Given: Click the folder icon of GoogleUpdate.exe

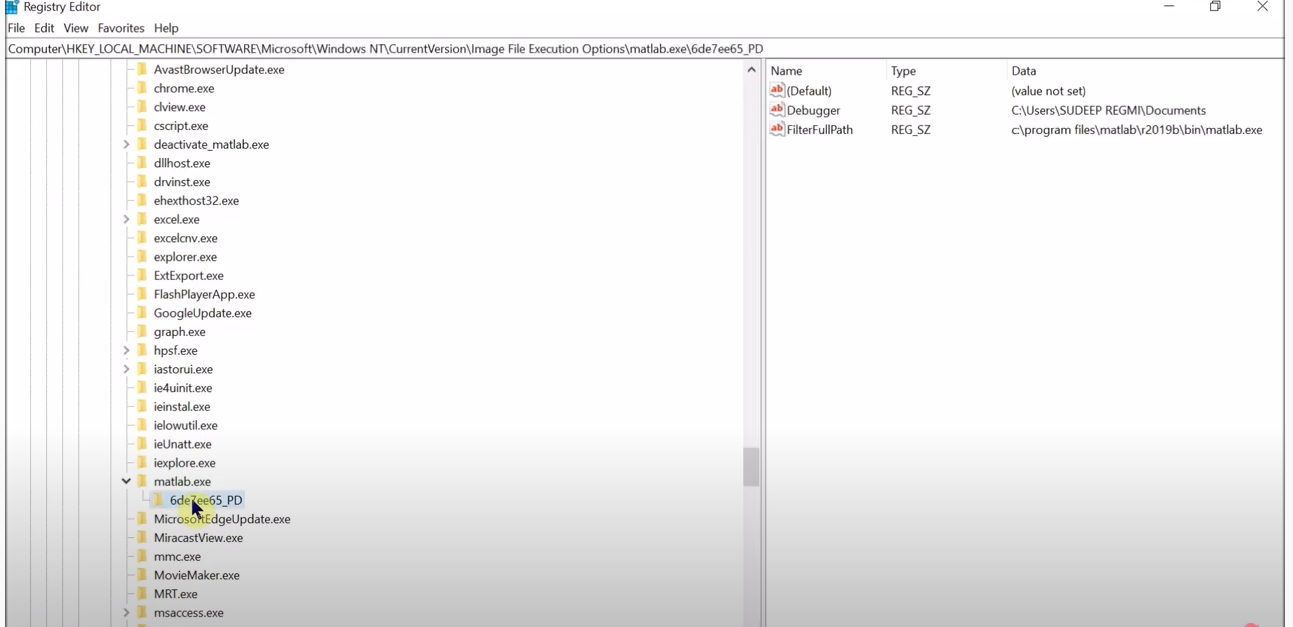Looking at the screenshot, I should pyautogui.click(x=142, y=313).
